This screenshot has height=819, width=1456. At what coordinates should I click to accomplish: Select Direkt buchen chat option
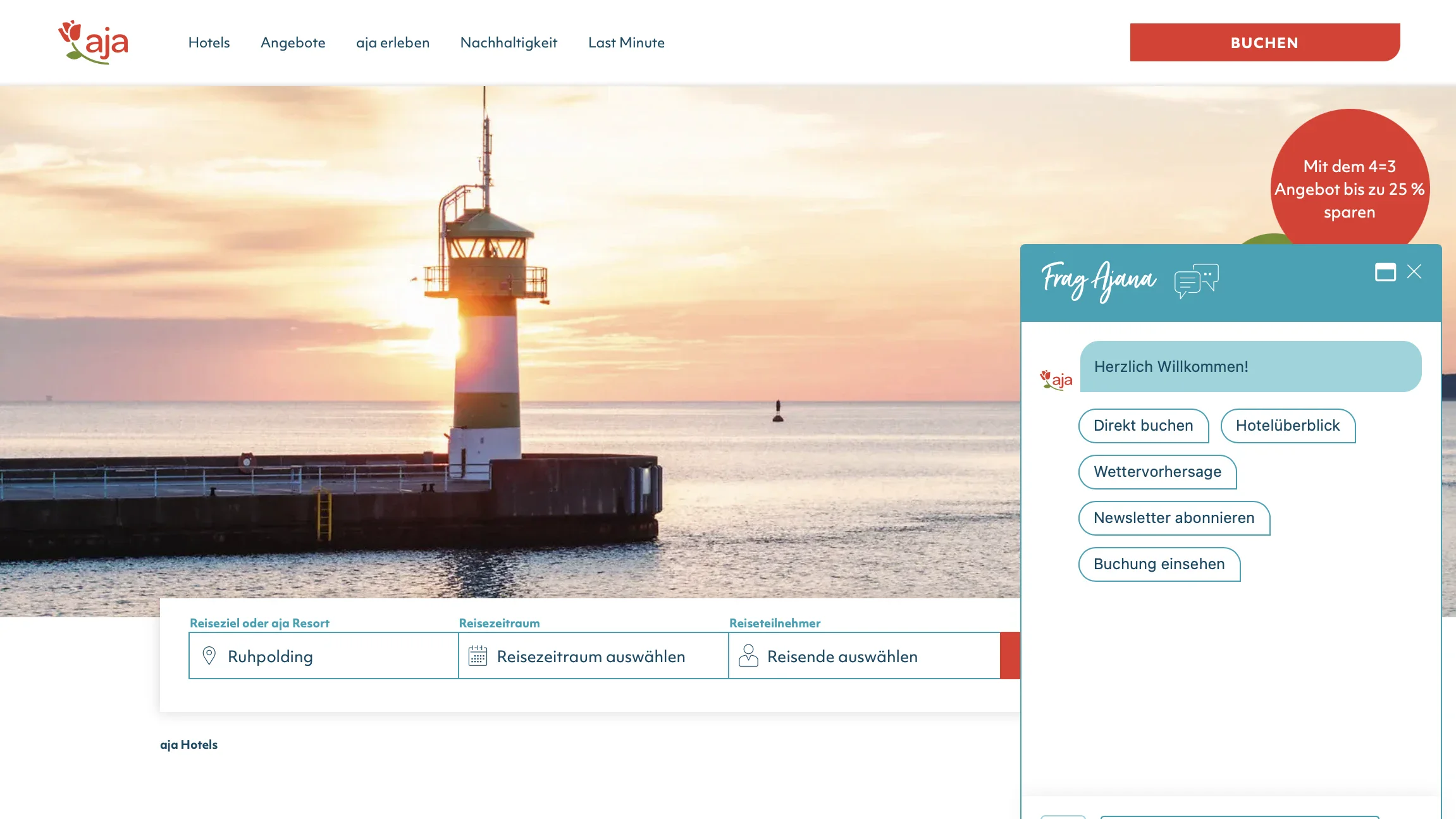point(1144,426)
